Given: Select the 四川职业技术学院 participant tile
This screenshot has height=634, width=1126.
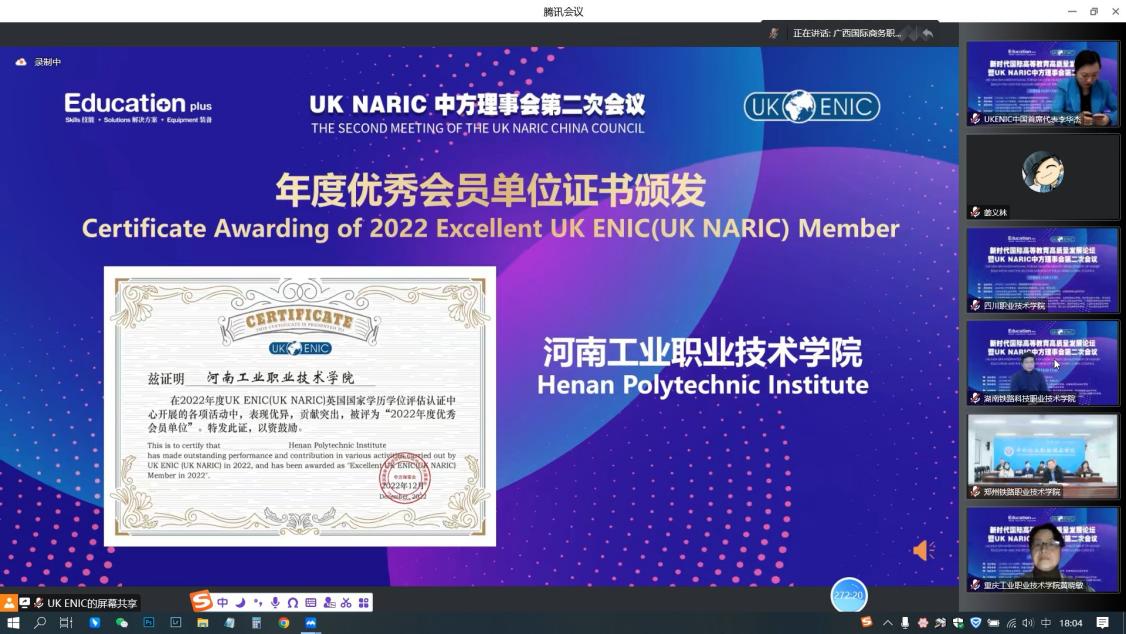Looking at the screenshot, I should click(1042, 270).
